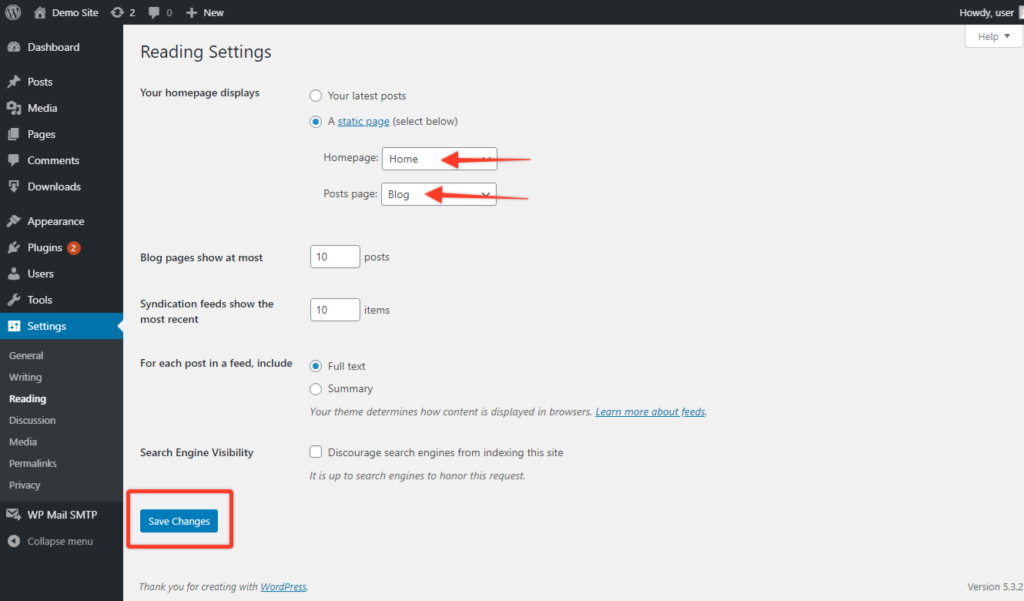
Task: Click the Blog pages show at most field
Action: 334,256
